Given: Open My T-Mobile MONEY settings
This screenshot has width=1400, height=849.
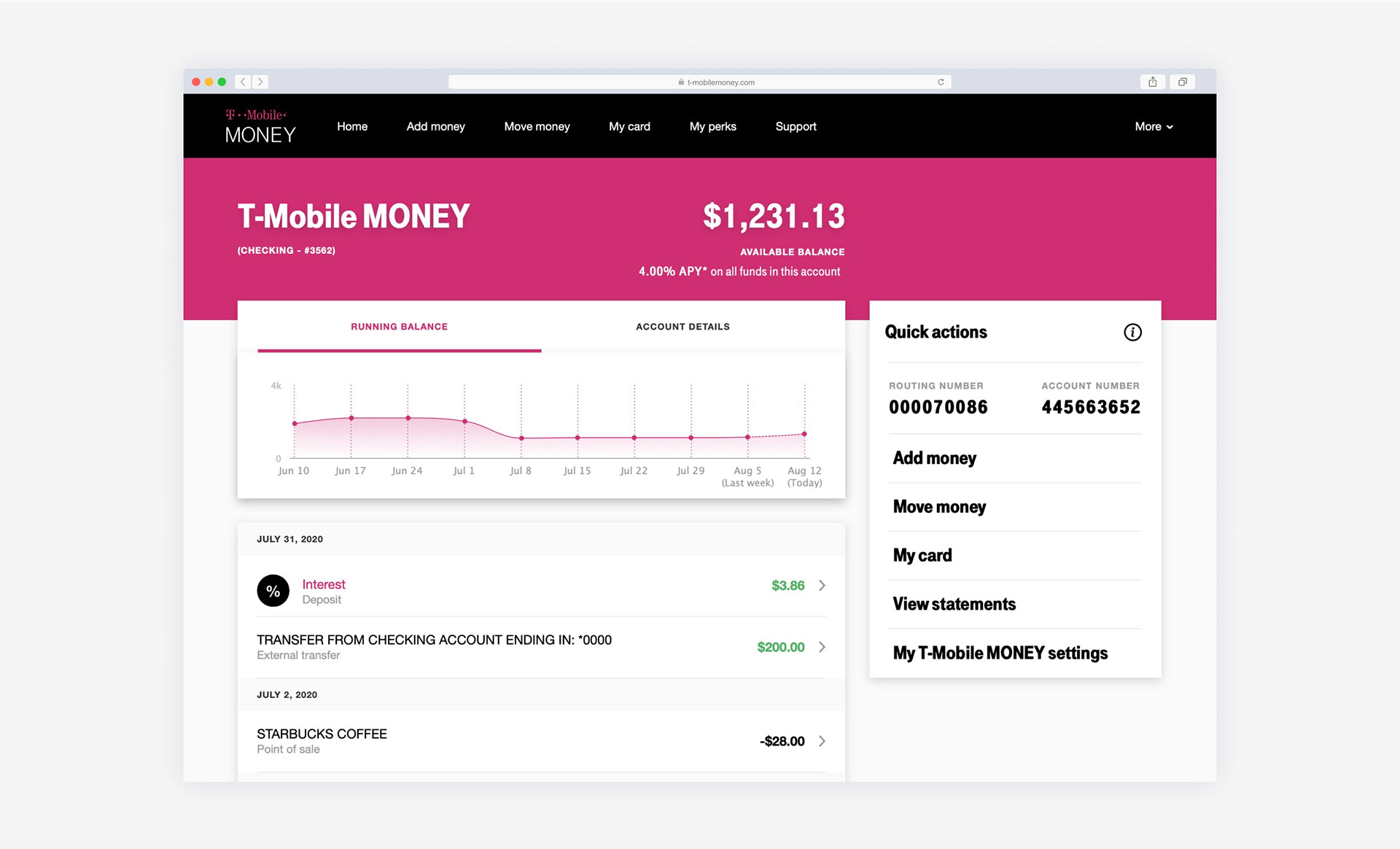Looking at the screenshot, I should [1000, 653].
